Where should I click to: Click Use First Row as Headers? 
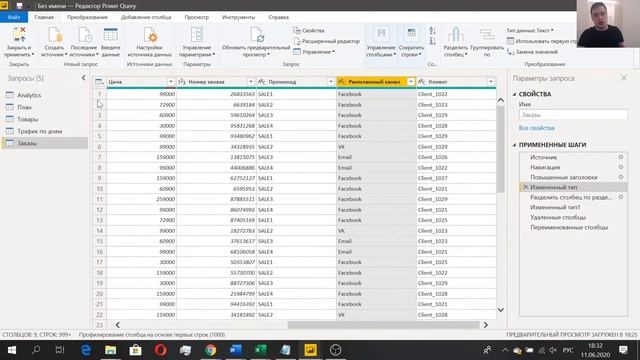click(x=542, y=41)
